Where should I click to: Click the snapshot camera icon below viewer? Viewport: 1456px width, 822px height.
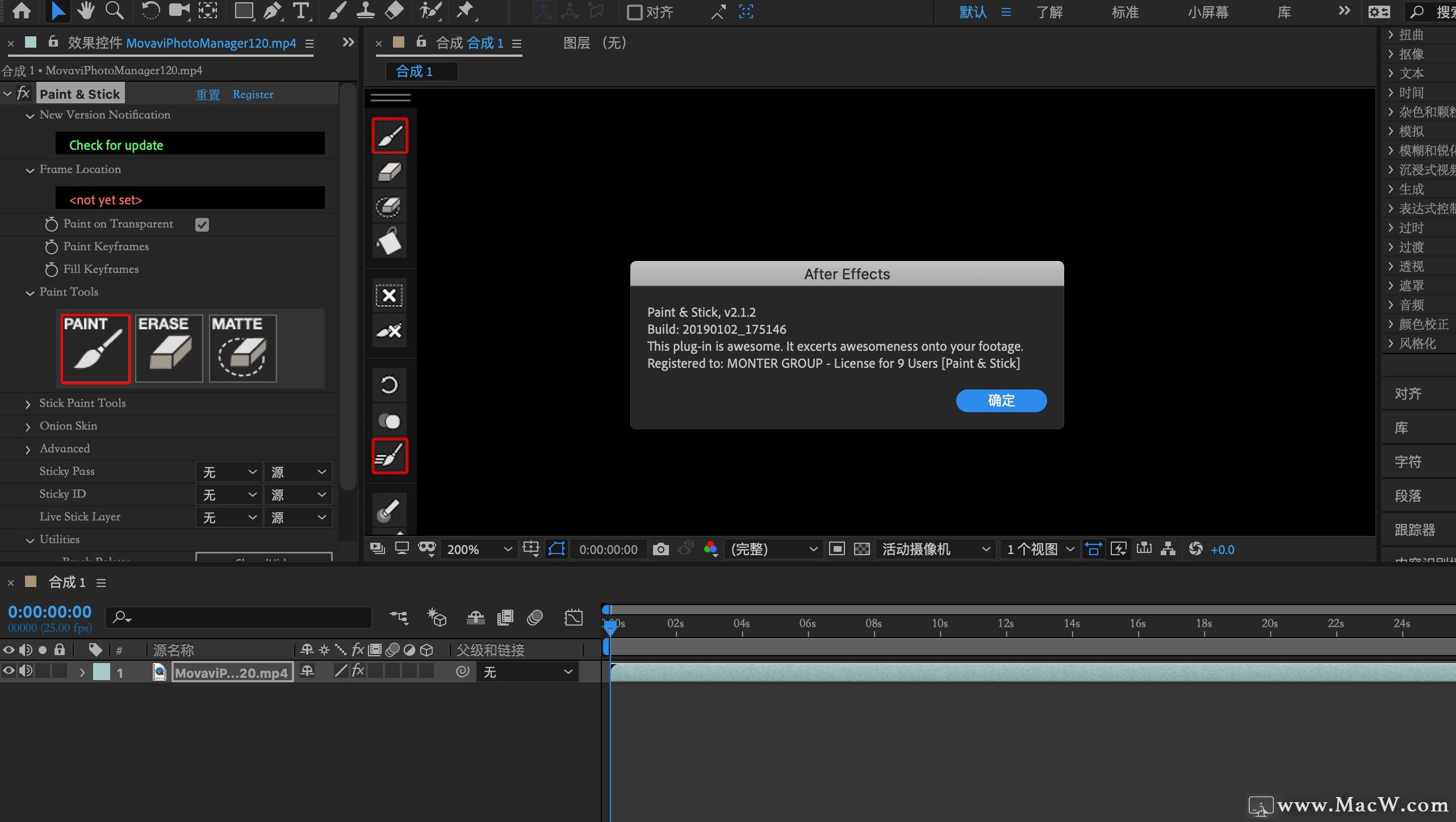click(x=660, y=549)
